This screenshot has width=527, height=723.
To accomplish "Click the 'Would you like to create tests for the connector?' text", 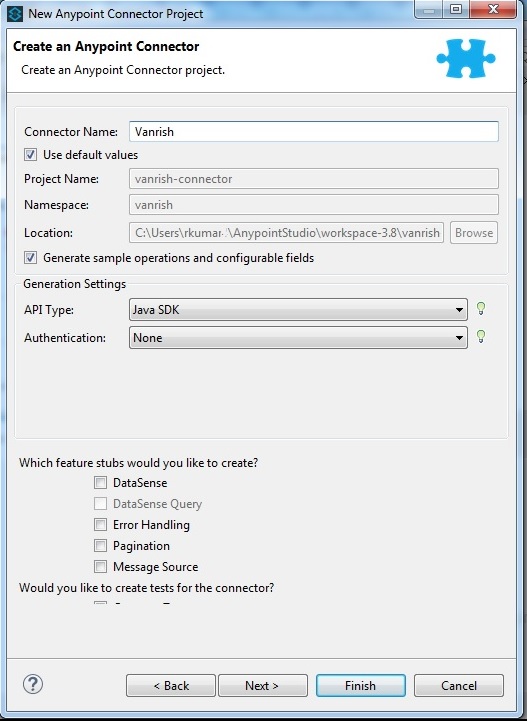I will click(x=147, y=588).
